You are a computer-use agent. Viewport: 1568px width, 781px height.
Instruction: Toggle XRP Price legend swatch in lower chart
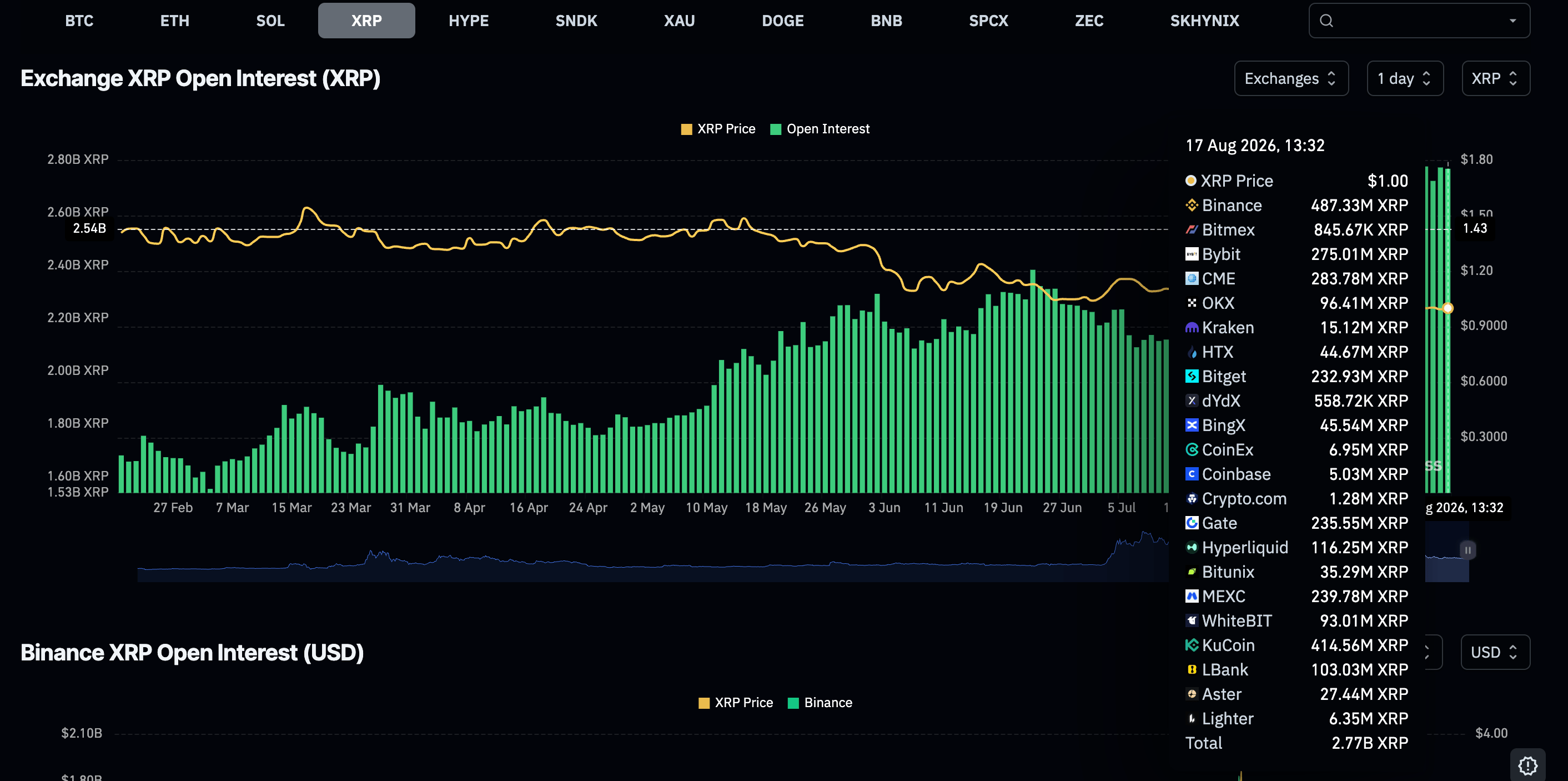pyautogui.click(x=703, y=703)
